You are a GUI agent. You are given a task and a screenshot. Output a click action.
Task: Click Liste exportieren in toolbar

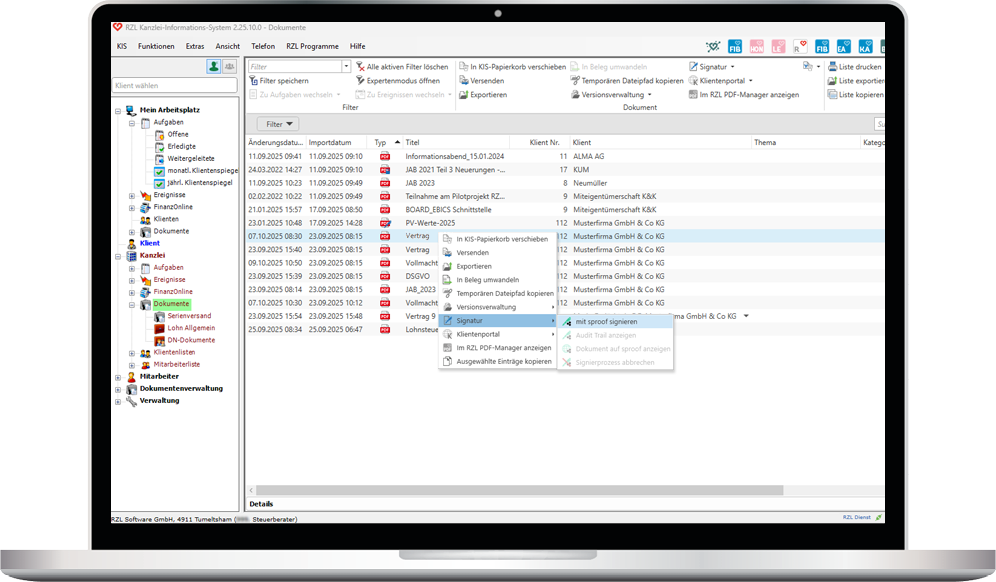pos(856,81)
